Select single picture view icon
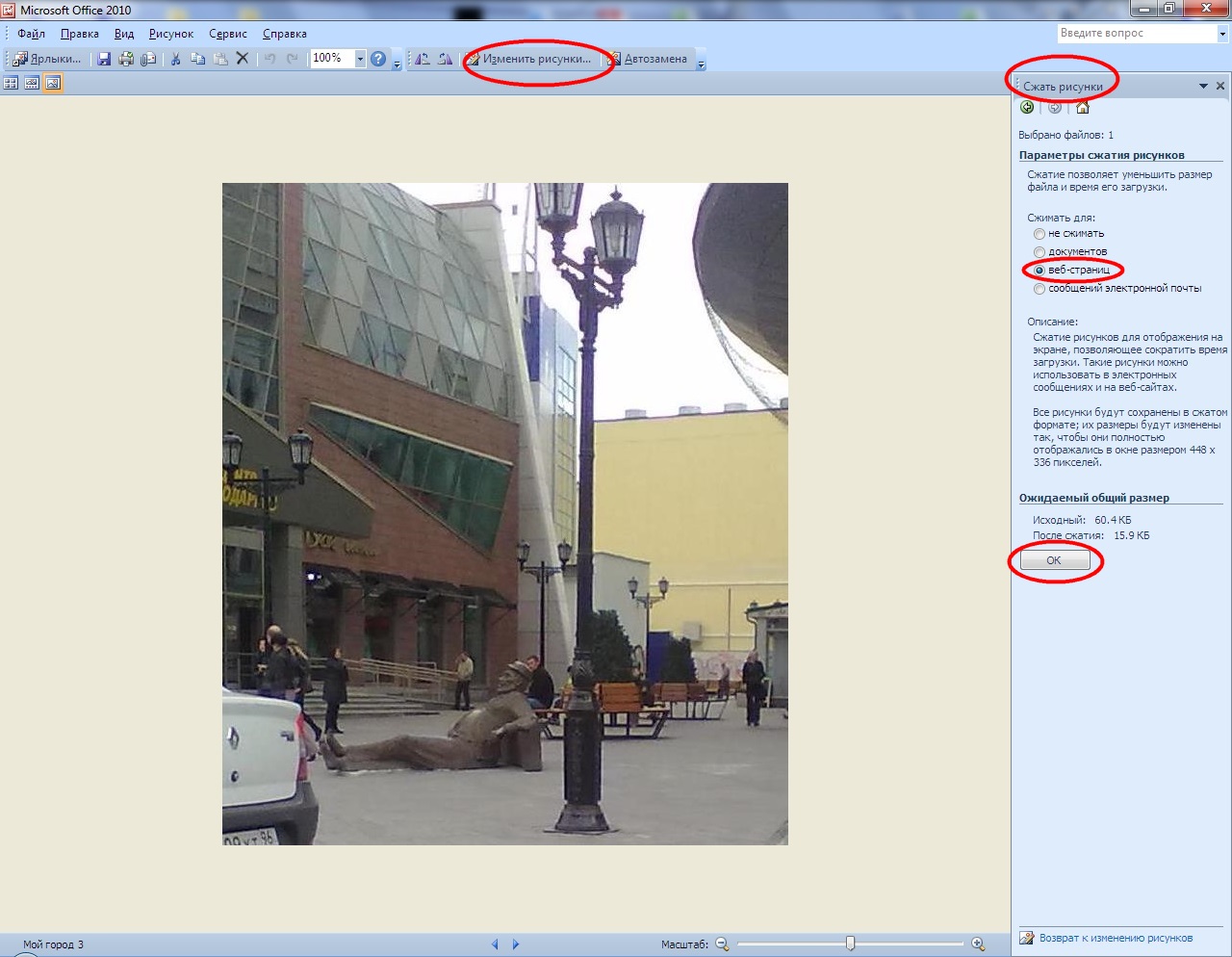The width and height of the screenshot is (1232, 957). 53,83
